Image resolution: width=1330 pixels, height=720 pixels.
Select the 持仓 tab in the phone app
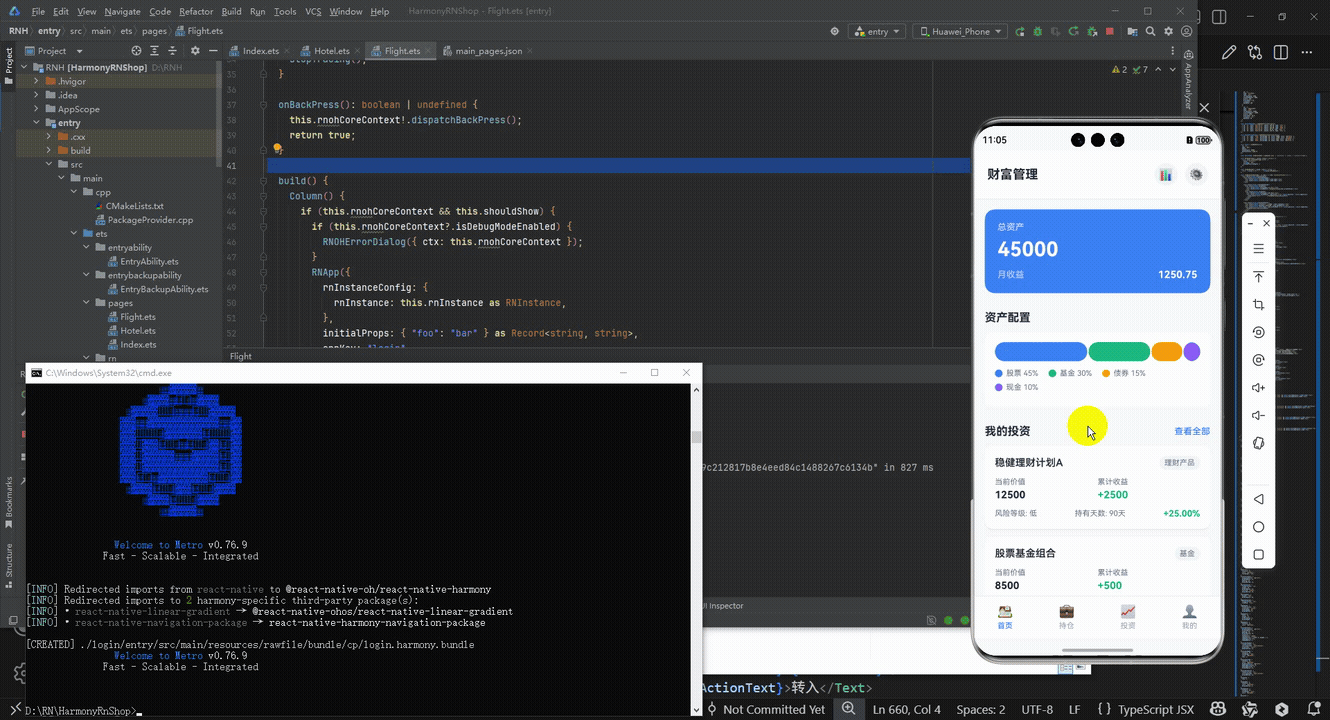1066,616
